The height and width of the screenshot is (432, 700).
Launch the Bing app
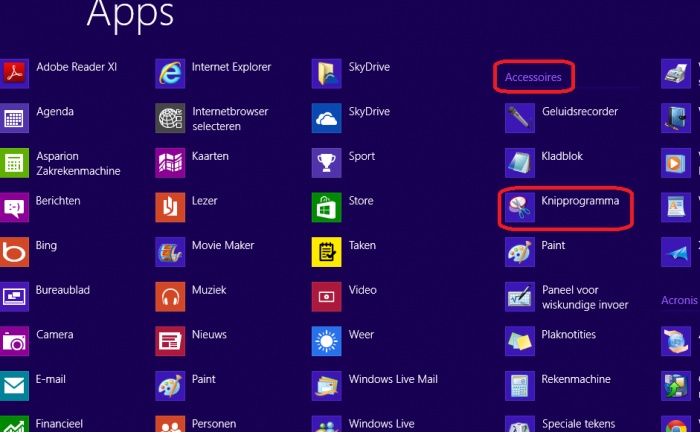click(x=29, y=252)
